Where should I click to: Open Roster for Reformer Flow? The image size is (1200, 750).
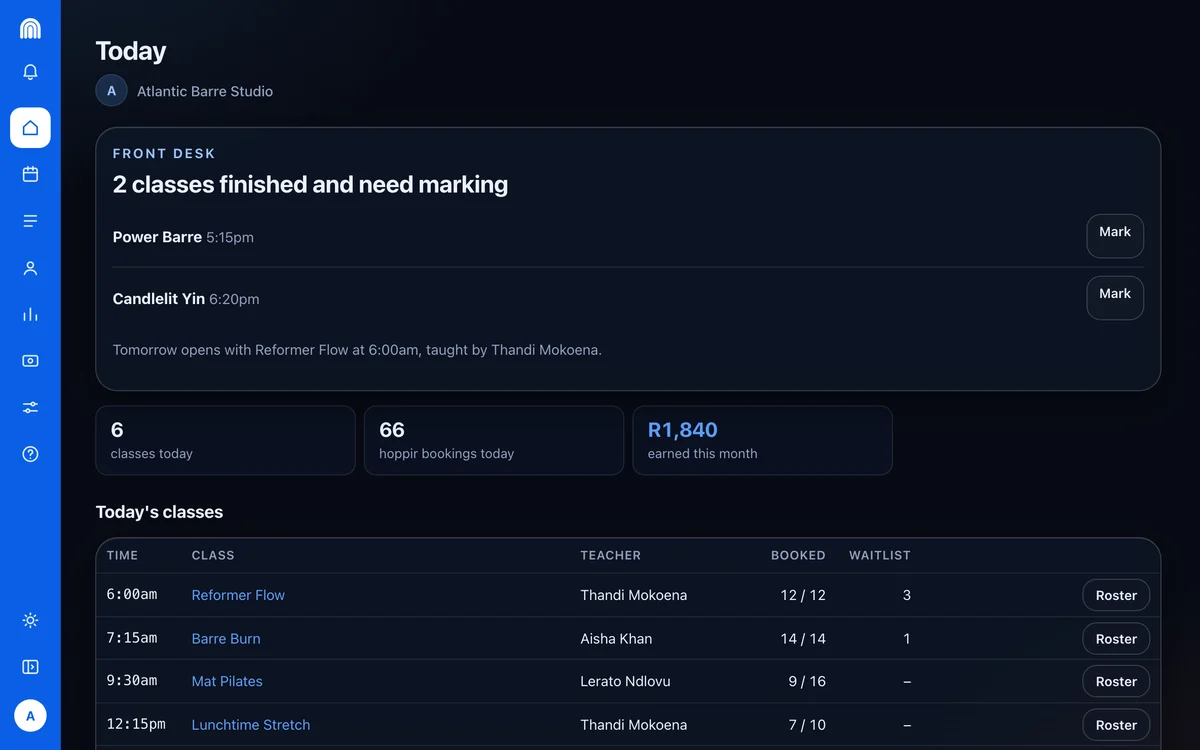1116,595
